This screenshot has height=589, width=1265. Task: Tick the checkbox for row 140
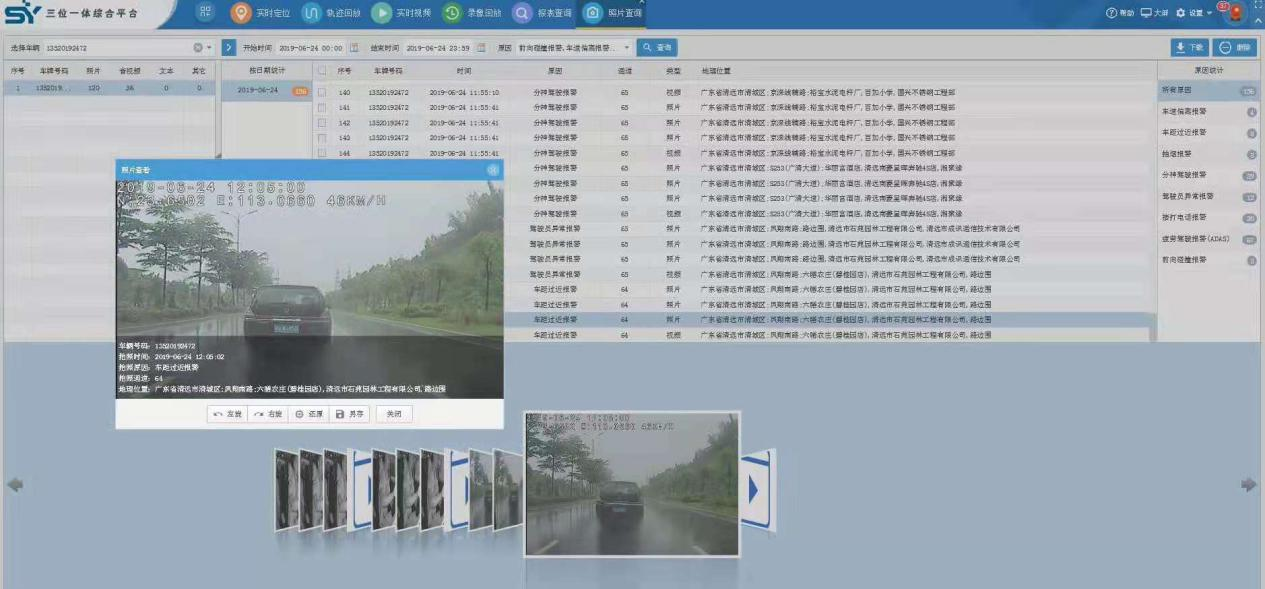click(322, 92)
